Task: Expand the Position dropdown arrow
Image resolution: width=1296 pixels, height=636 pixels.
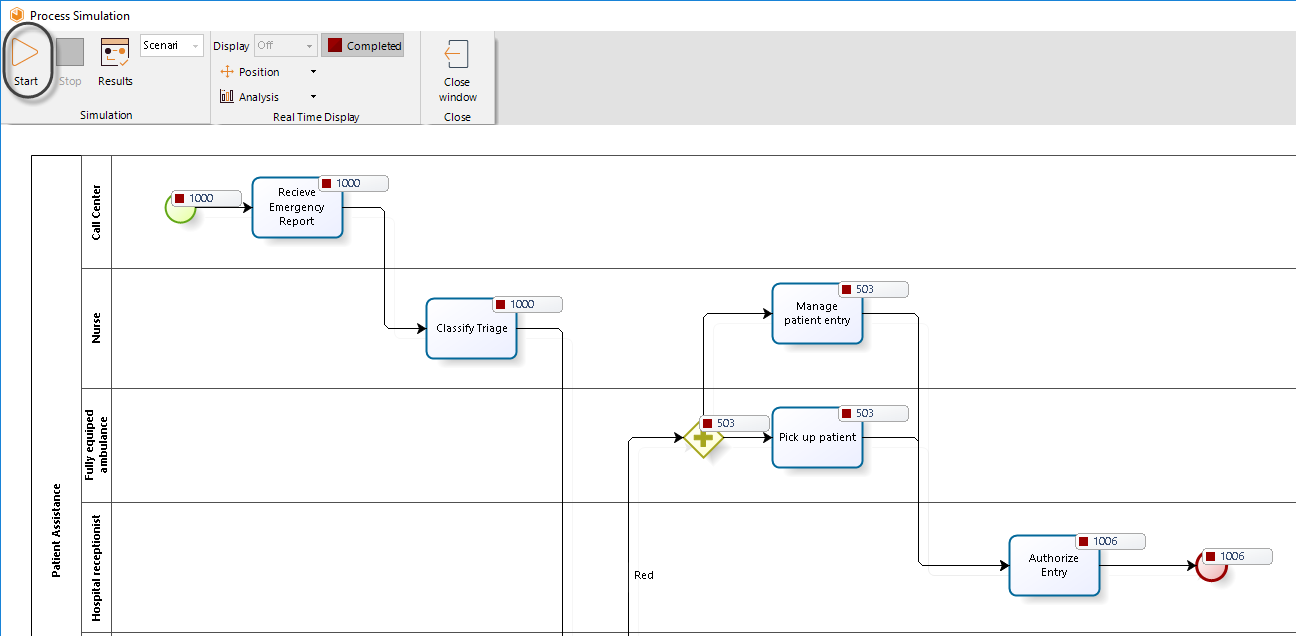Action: [x=313, y=72]
